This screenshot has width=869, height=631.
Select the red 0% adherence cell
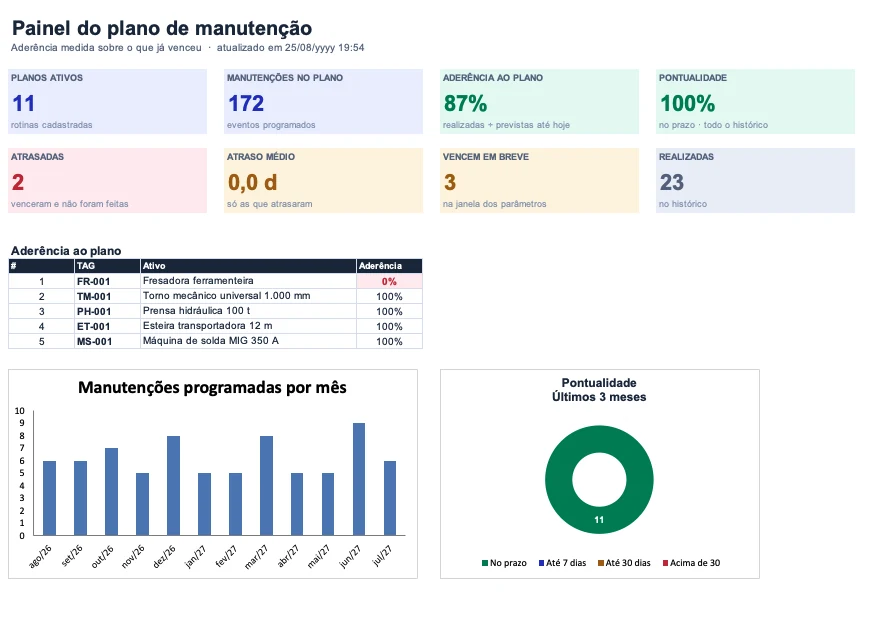(x=389, y=281)
